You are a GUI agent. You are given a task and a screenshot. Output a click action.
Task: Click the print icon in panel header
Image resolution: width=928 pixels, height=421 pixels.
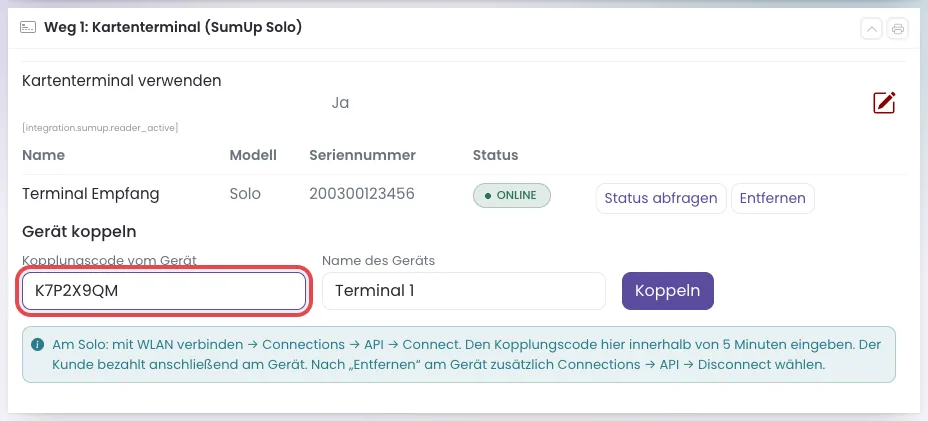coord(897,28)
